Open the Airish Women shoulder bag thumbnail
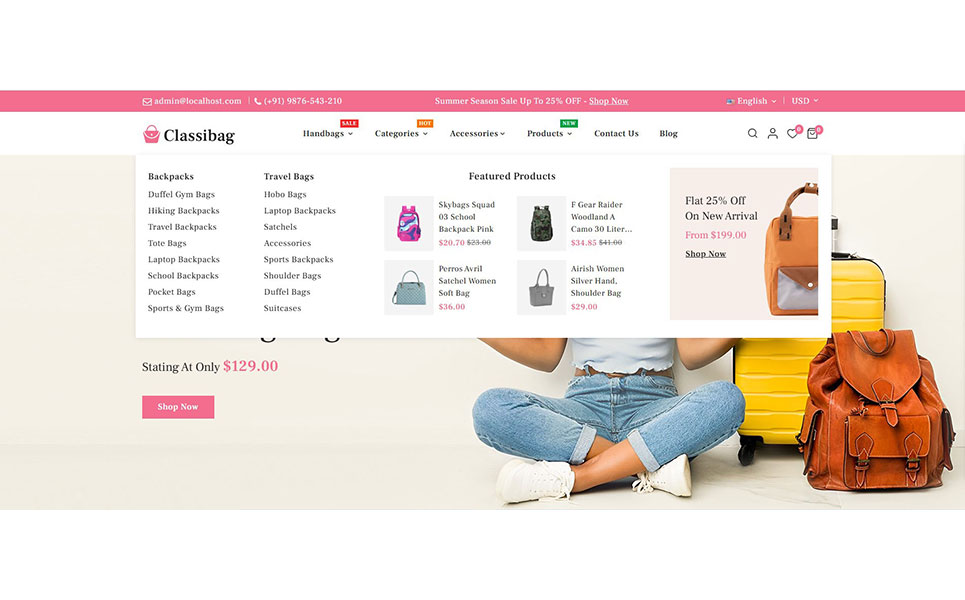 coord(541,287)
